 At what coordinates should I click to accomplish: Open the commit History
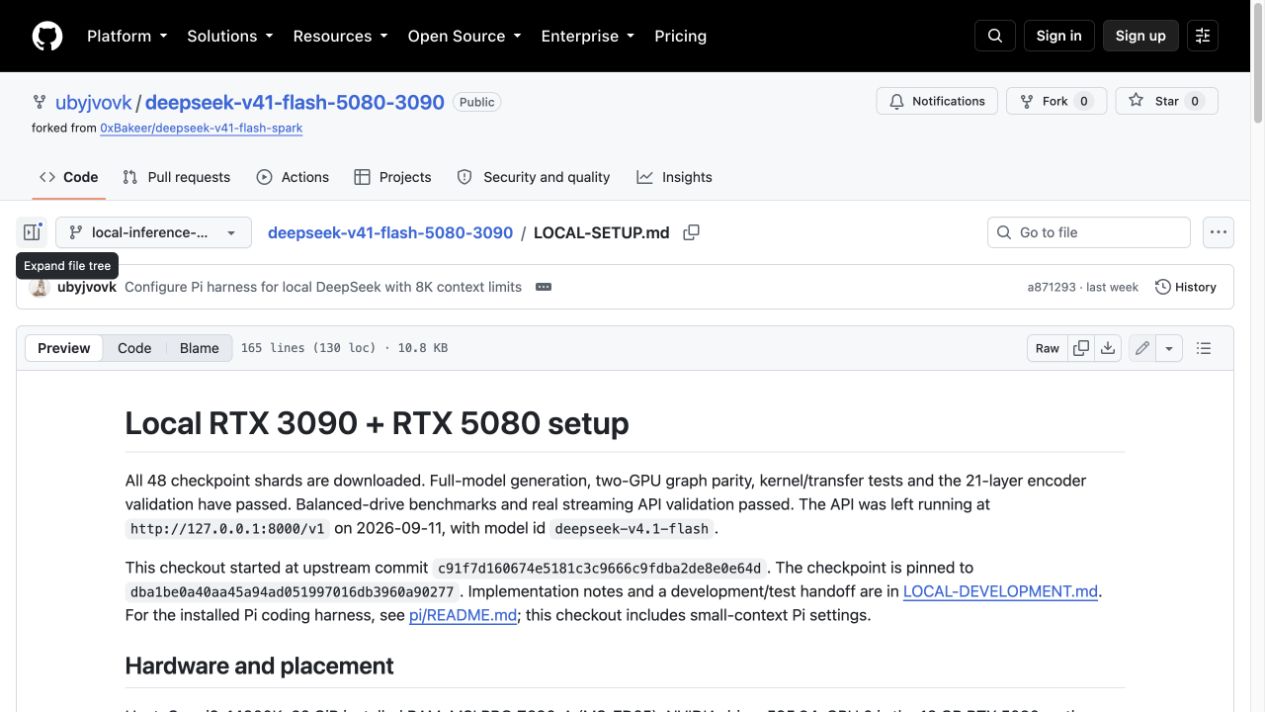(x=1186, y=287)
